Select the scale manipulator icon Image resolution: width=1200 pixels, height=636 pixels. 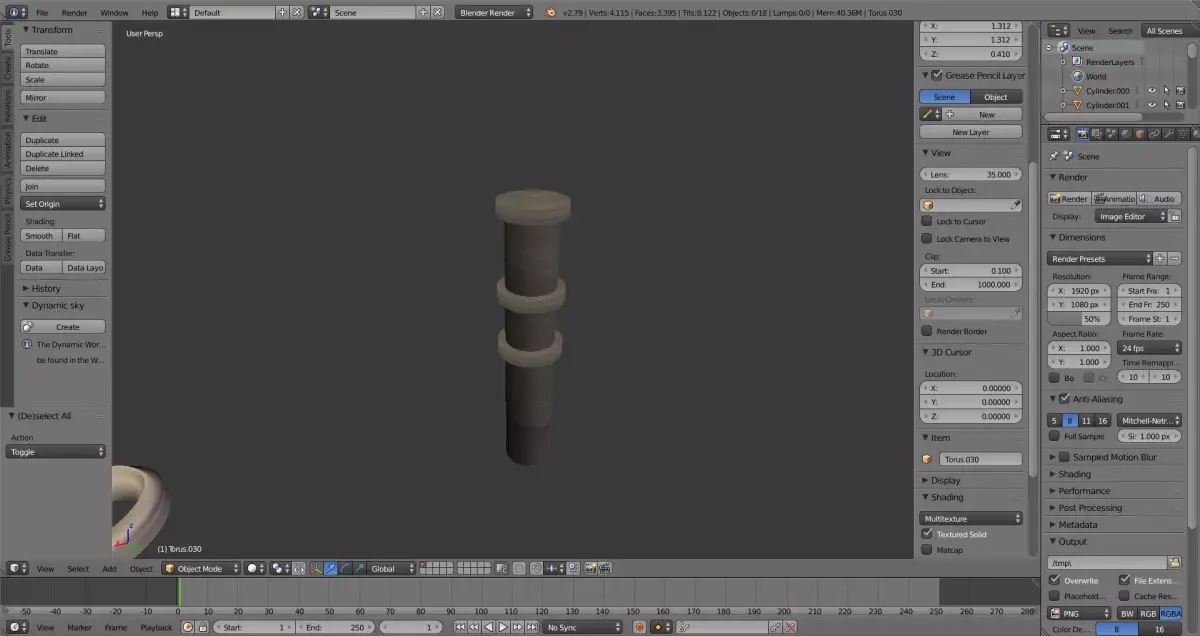358,569
